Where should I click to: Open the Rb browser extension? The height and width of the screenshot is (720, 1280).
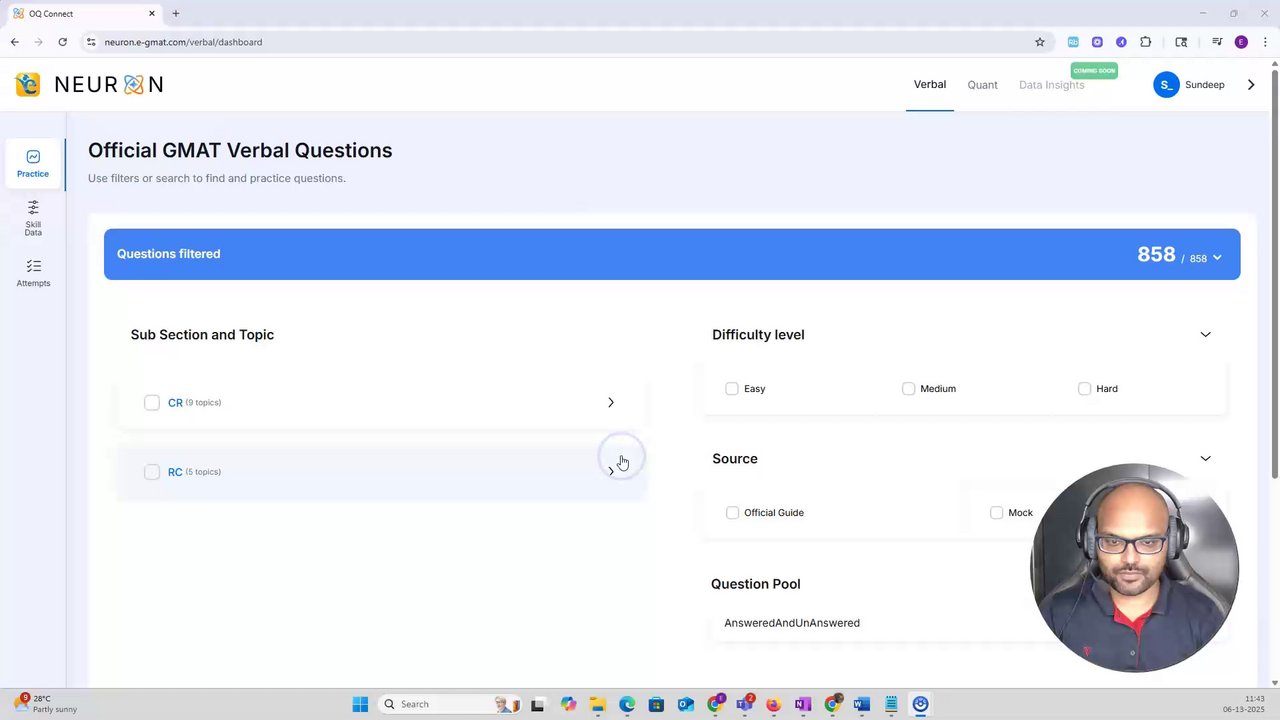pyautogui.click(x=1073, y=42)
